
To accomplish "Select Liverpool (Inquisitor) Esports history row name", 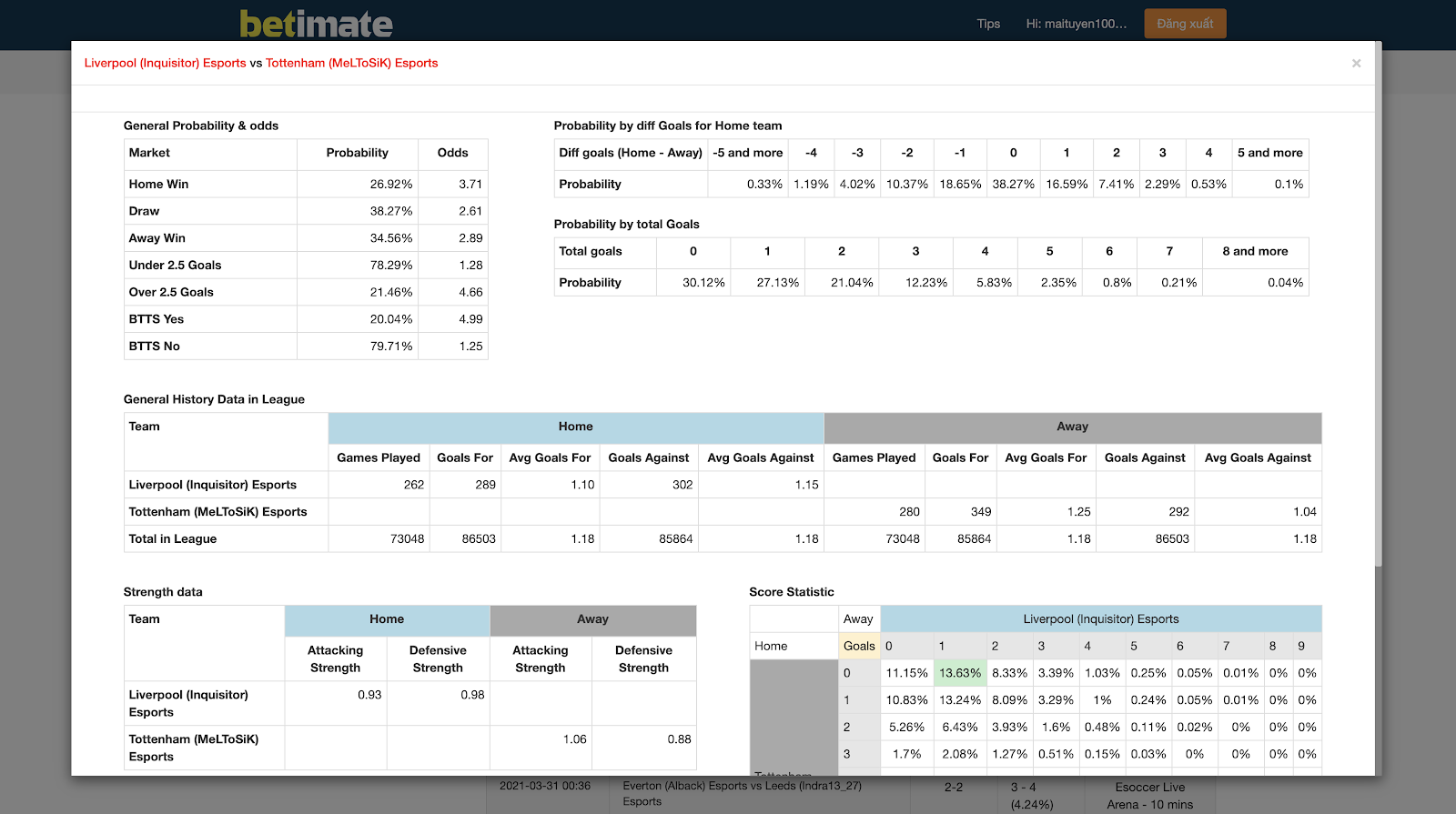I will (213, 485).
